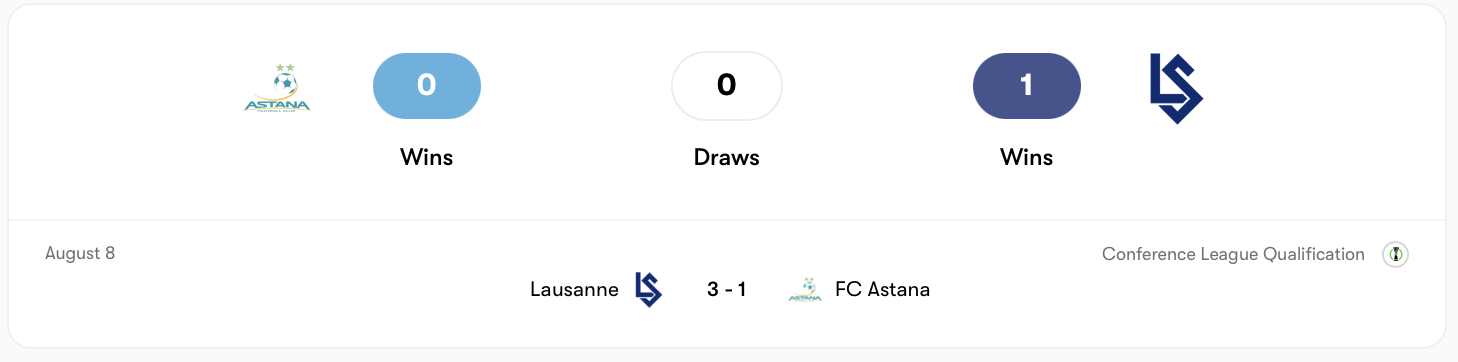
Task: Click the Conference League competition icon
Action: [x=1395, y=255]
